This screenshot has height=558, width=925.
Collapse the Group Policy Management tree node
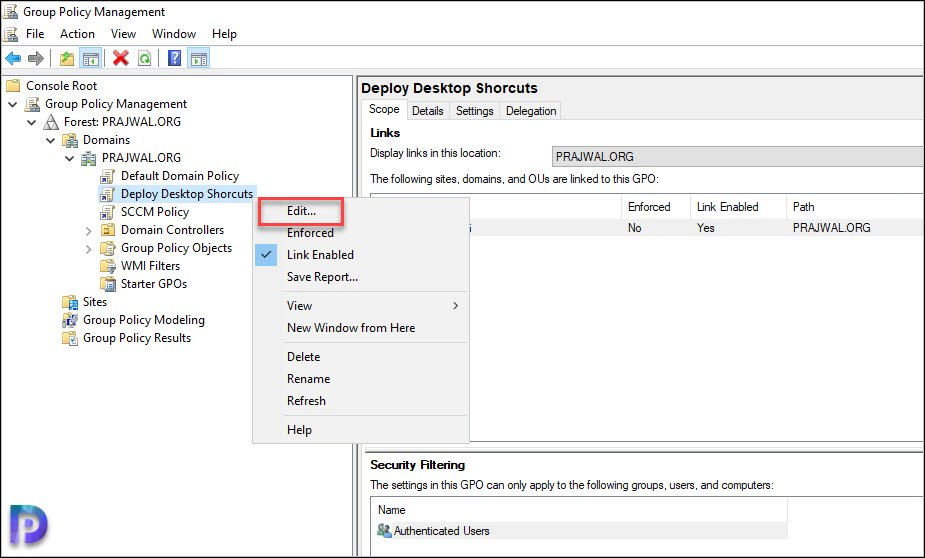point(13,104)
